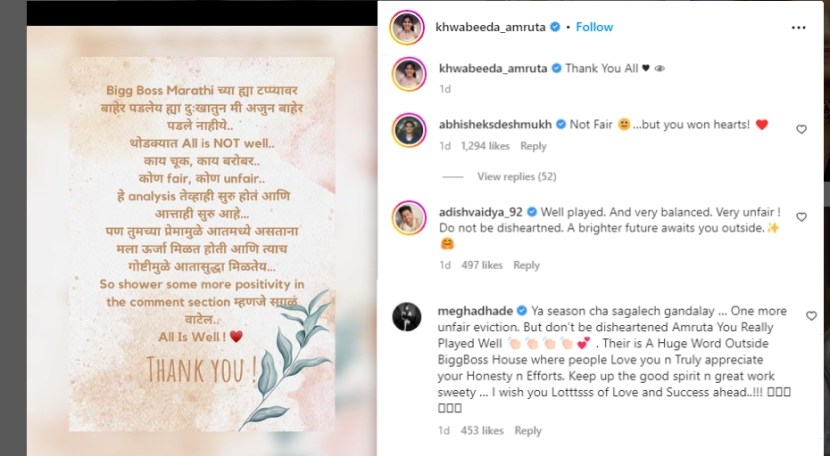Click the verified badge next to header username
This screenshot has height=456, width=830.
555,27
